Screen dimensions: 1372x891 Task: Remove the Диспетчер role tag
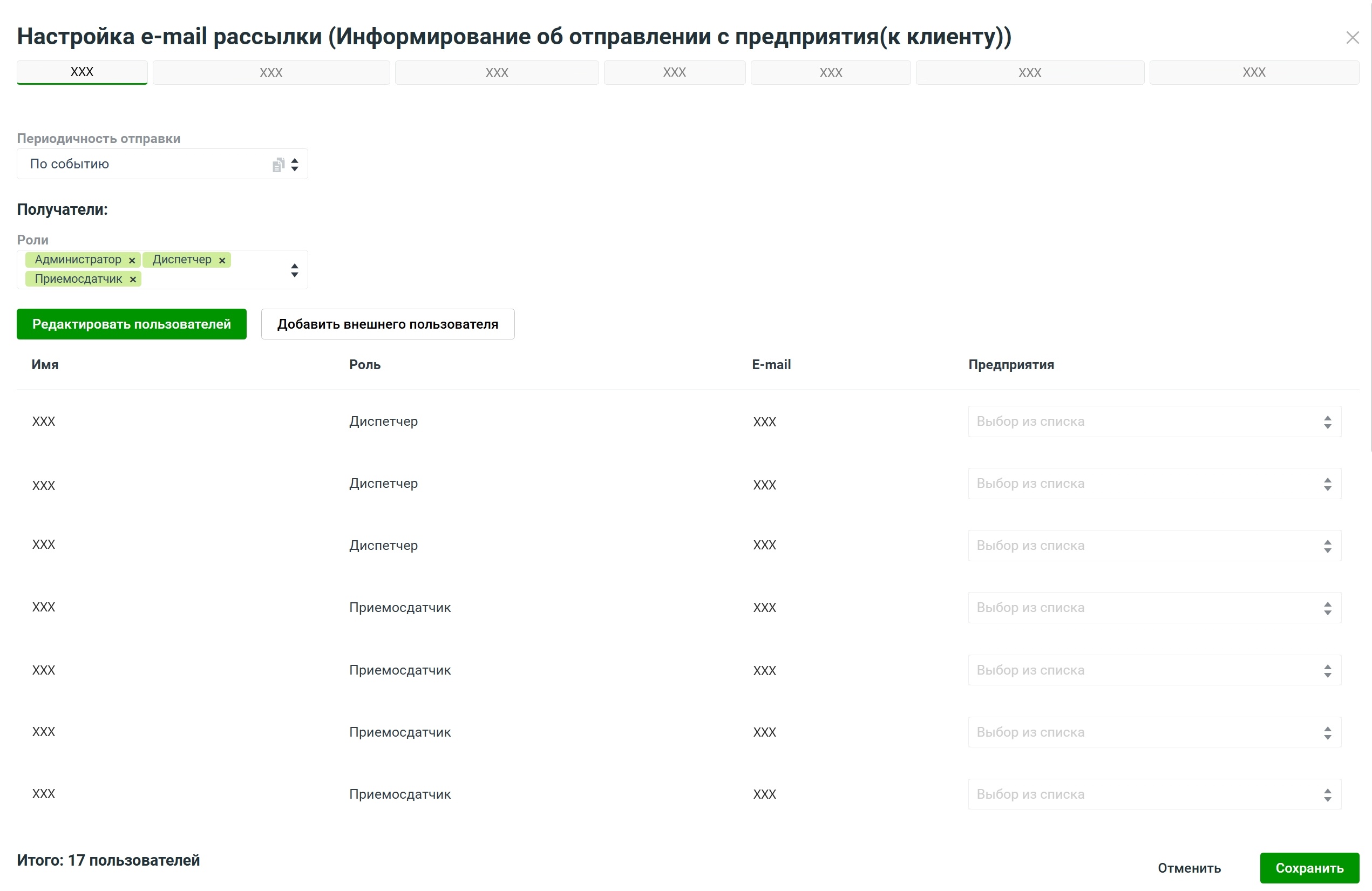click(x=222, y=261)
